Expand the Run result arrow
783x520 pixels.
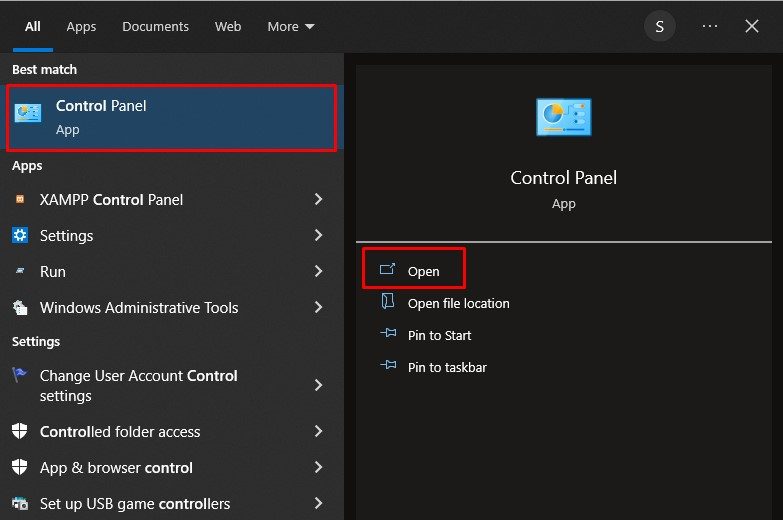(x=318, y=271)
